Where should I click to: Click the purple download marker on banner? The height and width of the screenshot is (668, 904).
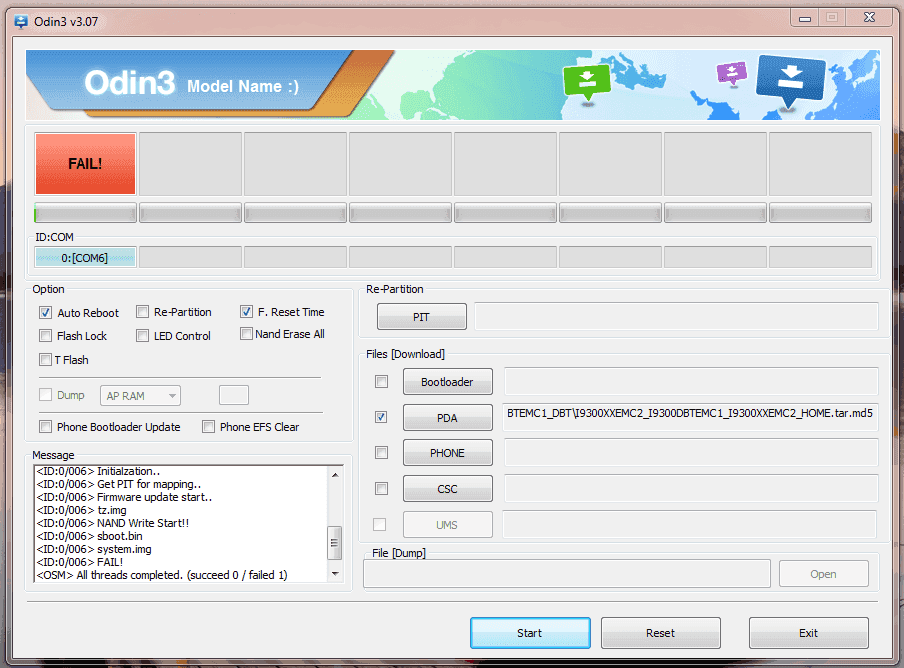tap(732, 73)
